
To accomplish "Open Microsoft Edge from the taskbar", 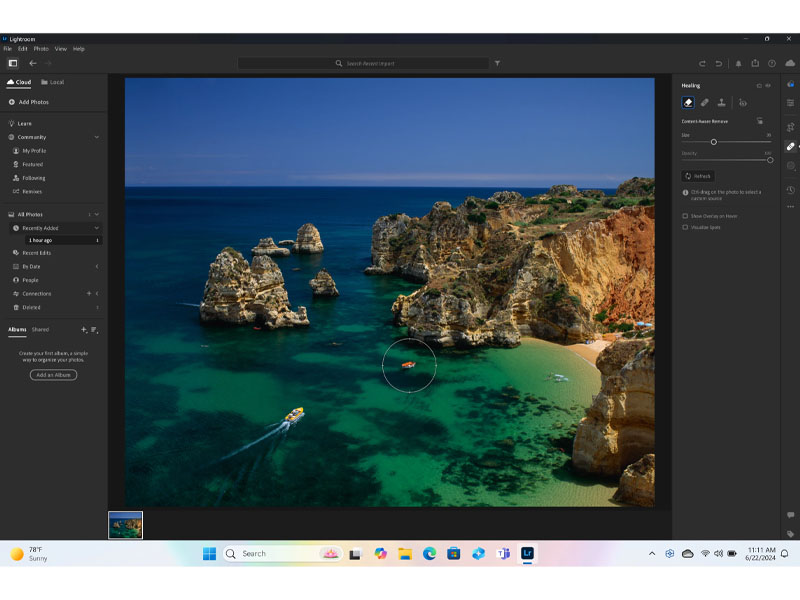I will (x=430, y=554).
